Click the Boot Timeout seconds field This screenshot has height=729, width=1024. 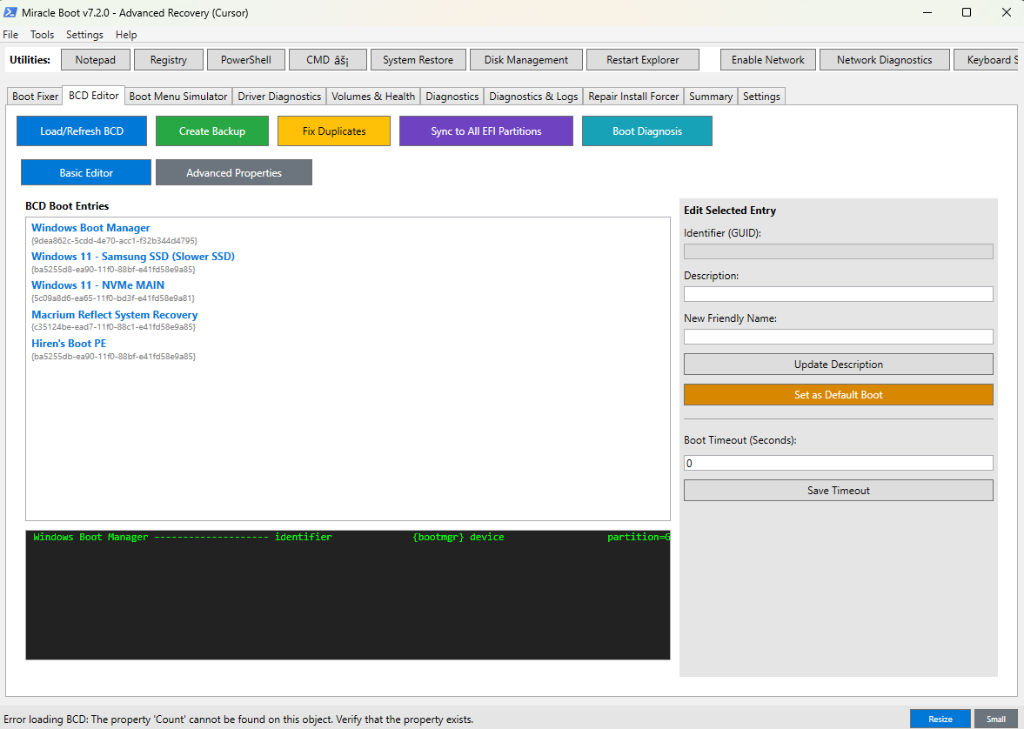(838, 462)
